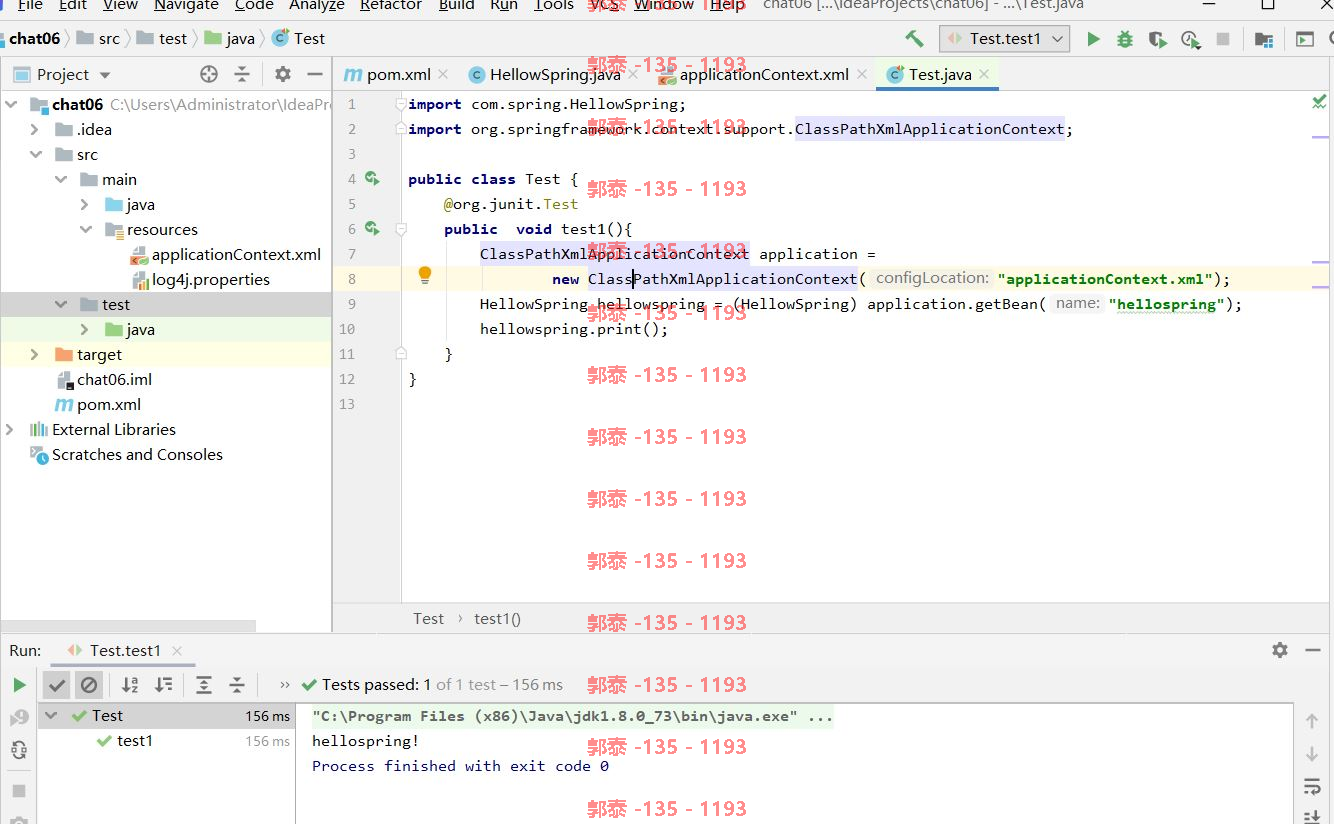Screen dimensions: 1334x824
Task: Click 'test1()' in editor breadcrumb
Action: pyautogui.click(x=497, y=619)
